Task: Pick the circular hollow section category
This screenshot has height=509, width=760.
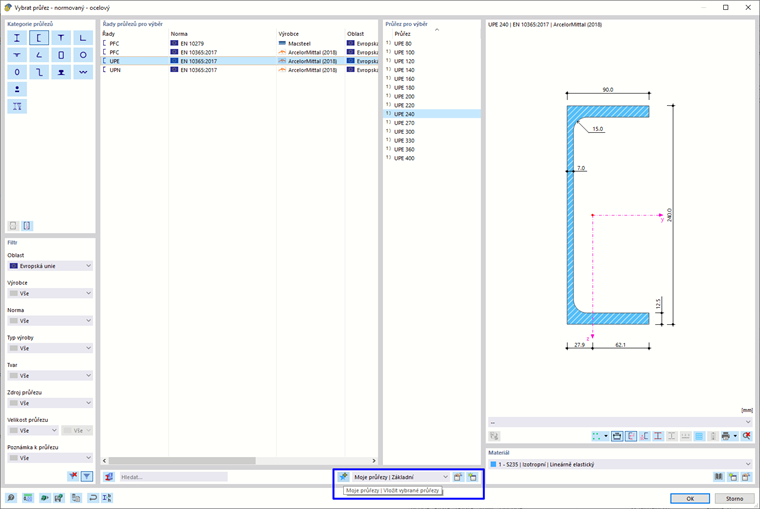Action: tap(83, 55)
